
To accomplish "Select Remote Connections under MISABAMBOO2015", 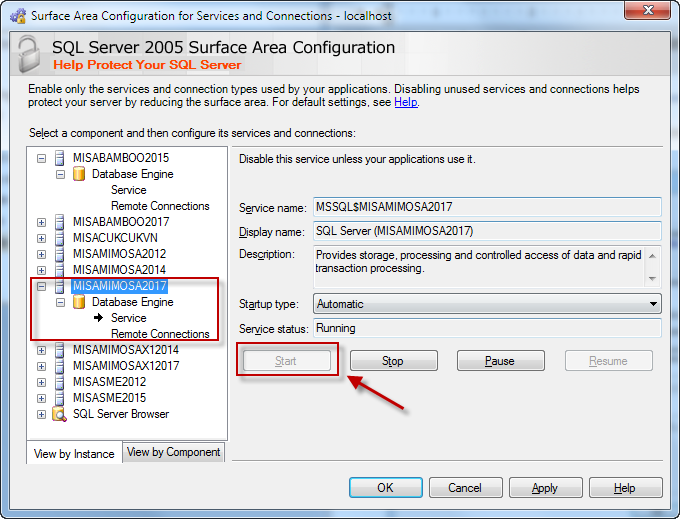I will point(160,206).
